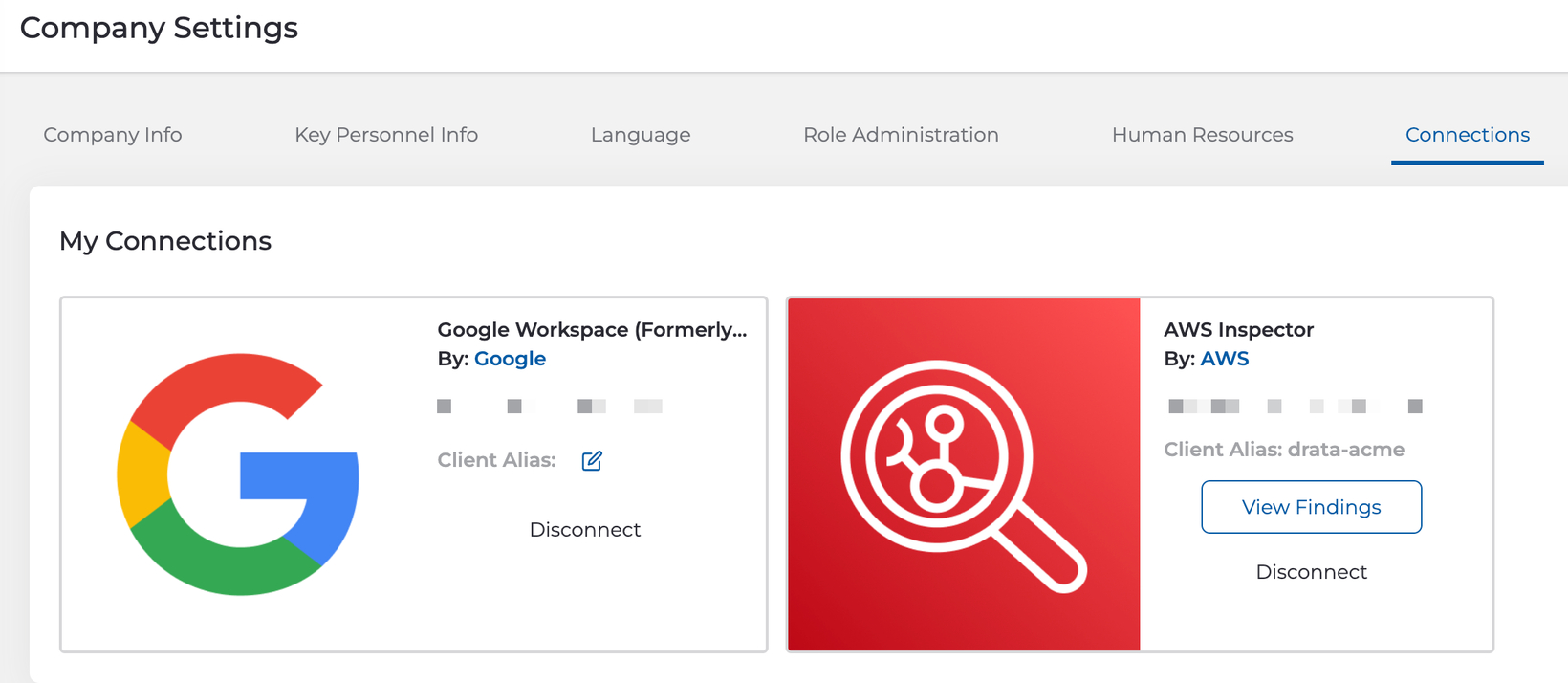The height and width of the screenshot is (683, 1568).
Task: Click the Google Workspace Client Alias label
Action: (496, 460)
